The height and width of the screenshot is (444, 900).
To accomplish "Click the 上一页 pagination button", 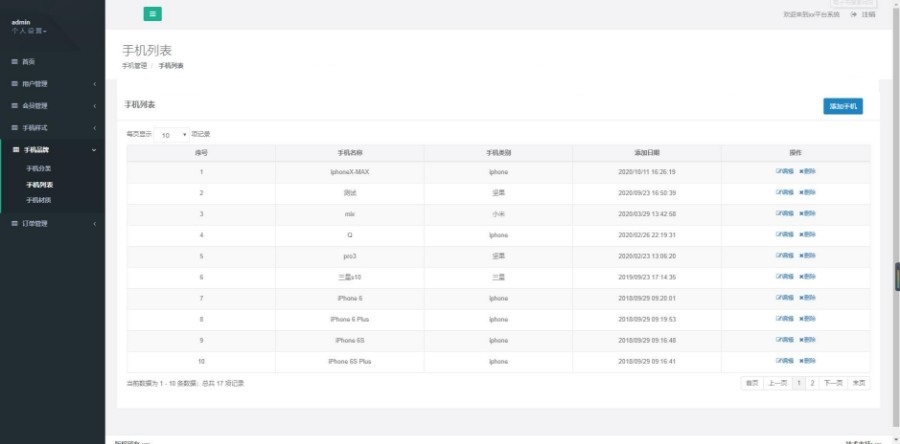I will (x=777, y=383).
